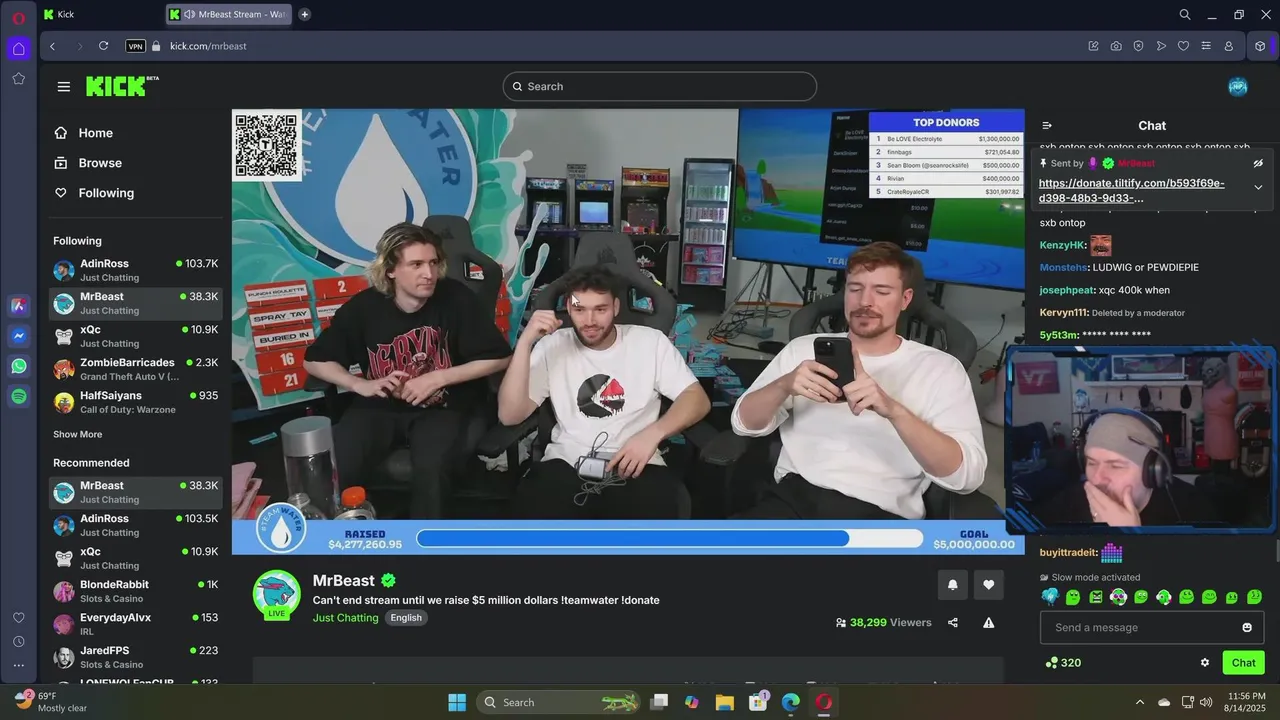Click the fundraiser progress bar
1280x720 pixels.
click(669, 539)
